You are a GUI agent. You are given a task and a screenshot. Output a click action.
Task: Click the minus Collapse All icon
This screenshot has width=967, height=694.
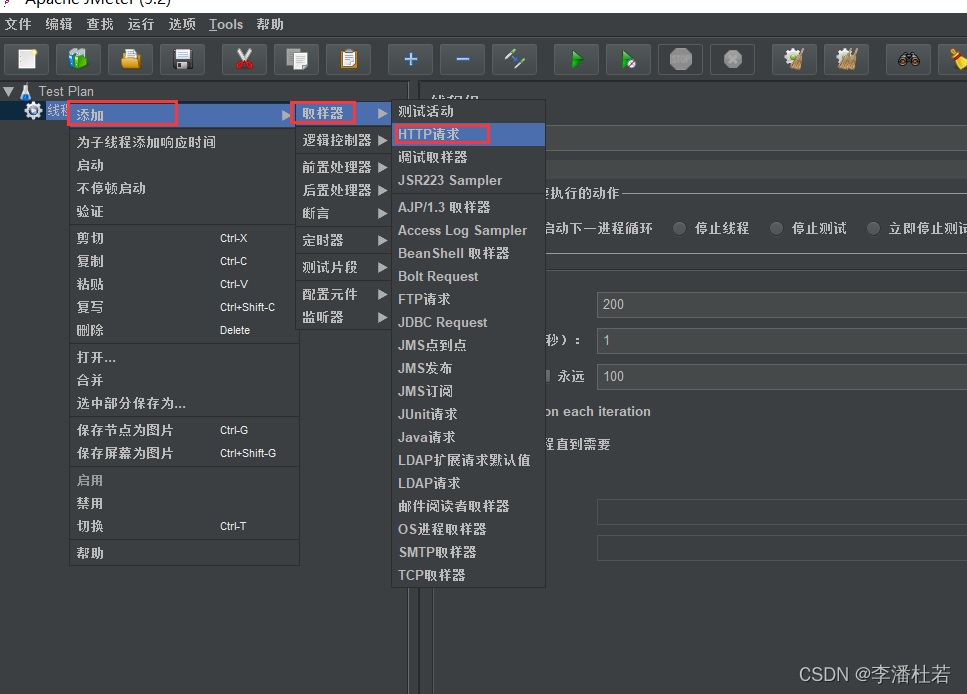[x=463, y=59]
